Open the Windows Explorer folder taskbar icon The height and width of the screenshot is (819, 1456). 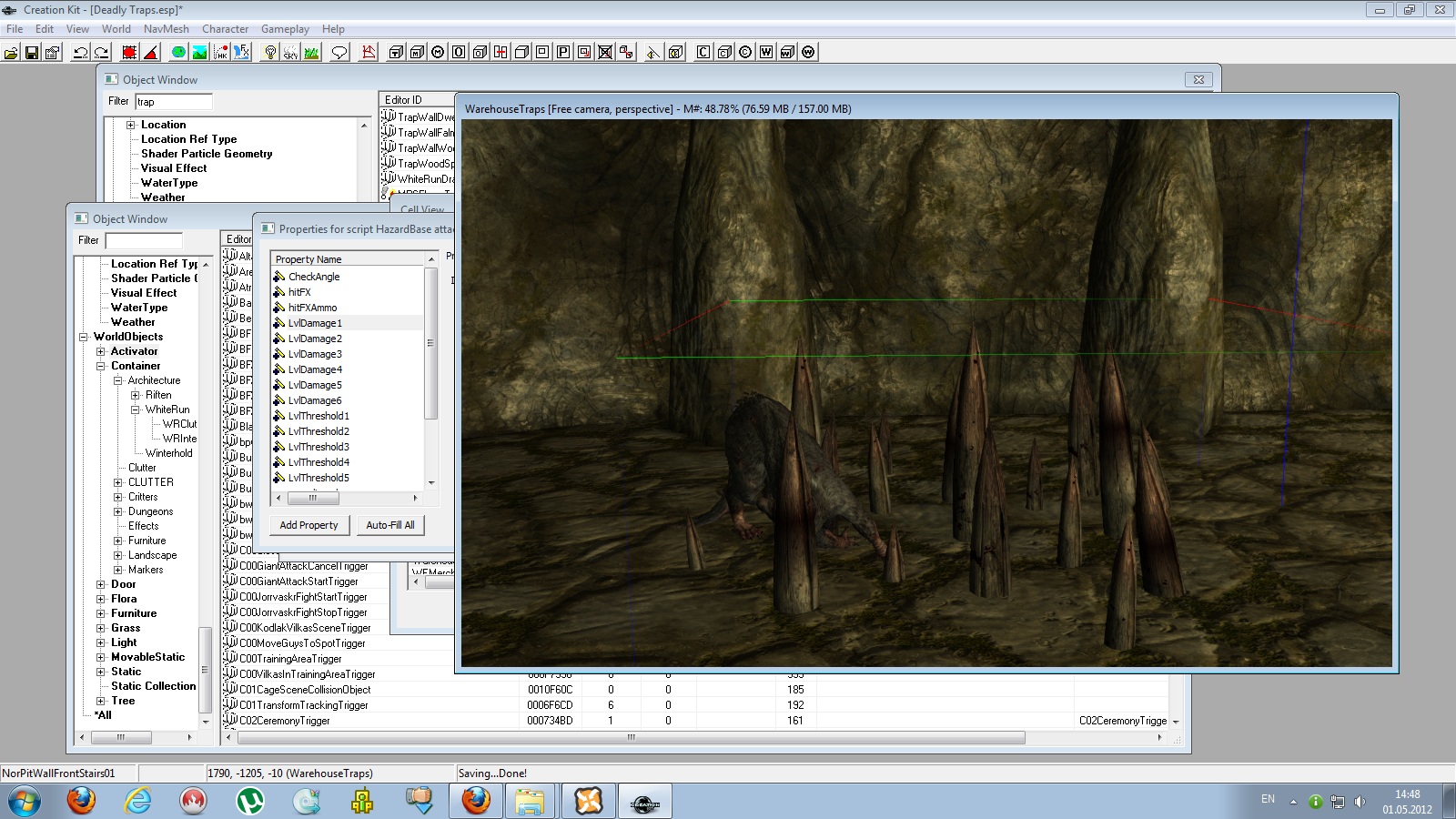pos(530,802)
